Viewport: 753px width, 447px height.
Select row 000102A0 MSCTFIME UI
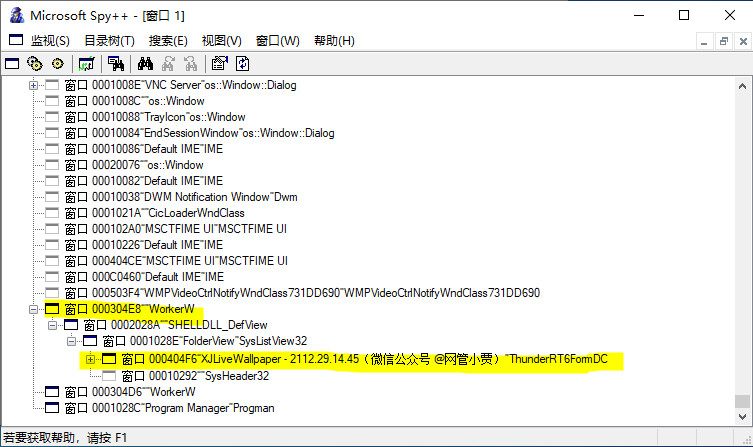[176, 229]
